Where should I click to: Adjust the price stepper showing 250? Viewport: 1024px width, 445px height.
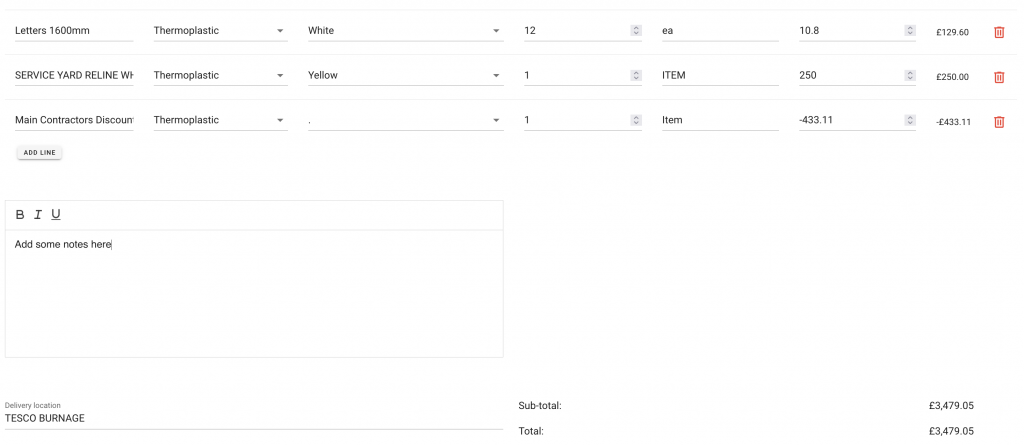pos(909,76)
